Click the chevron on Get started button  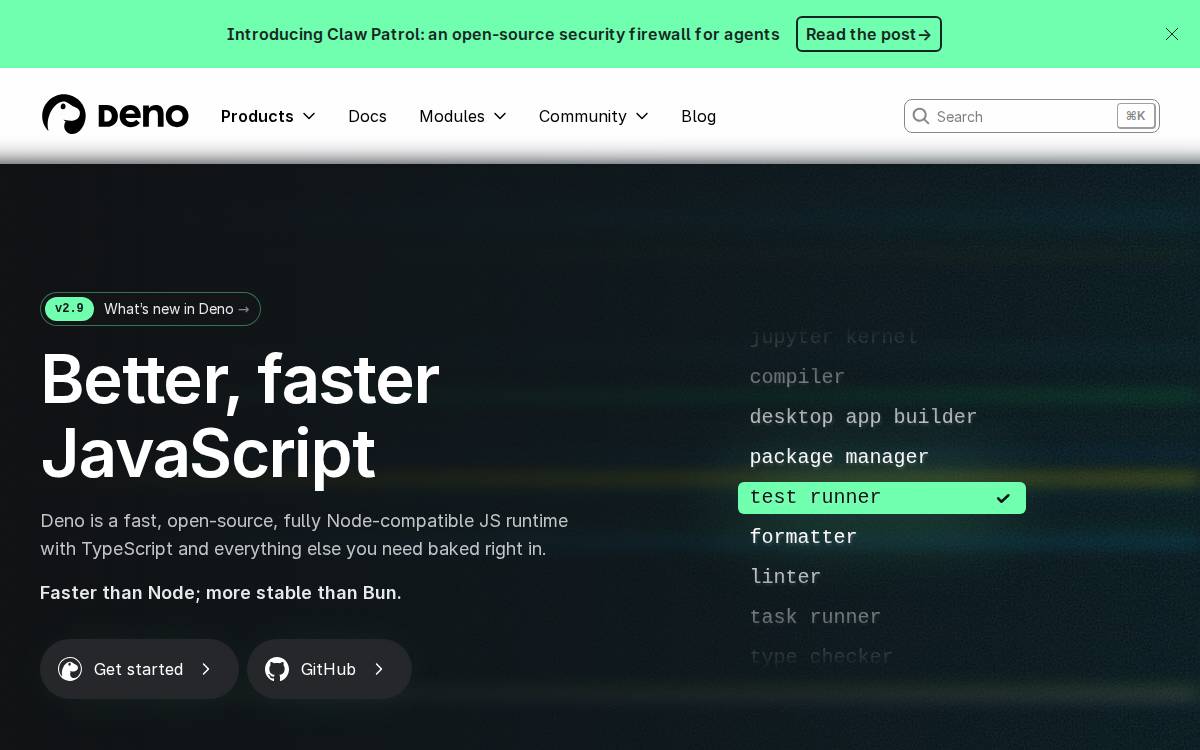(206, 669)
